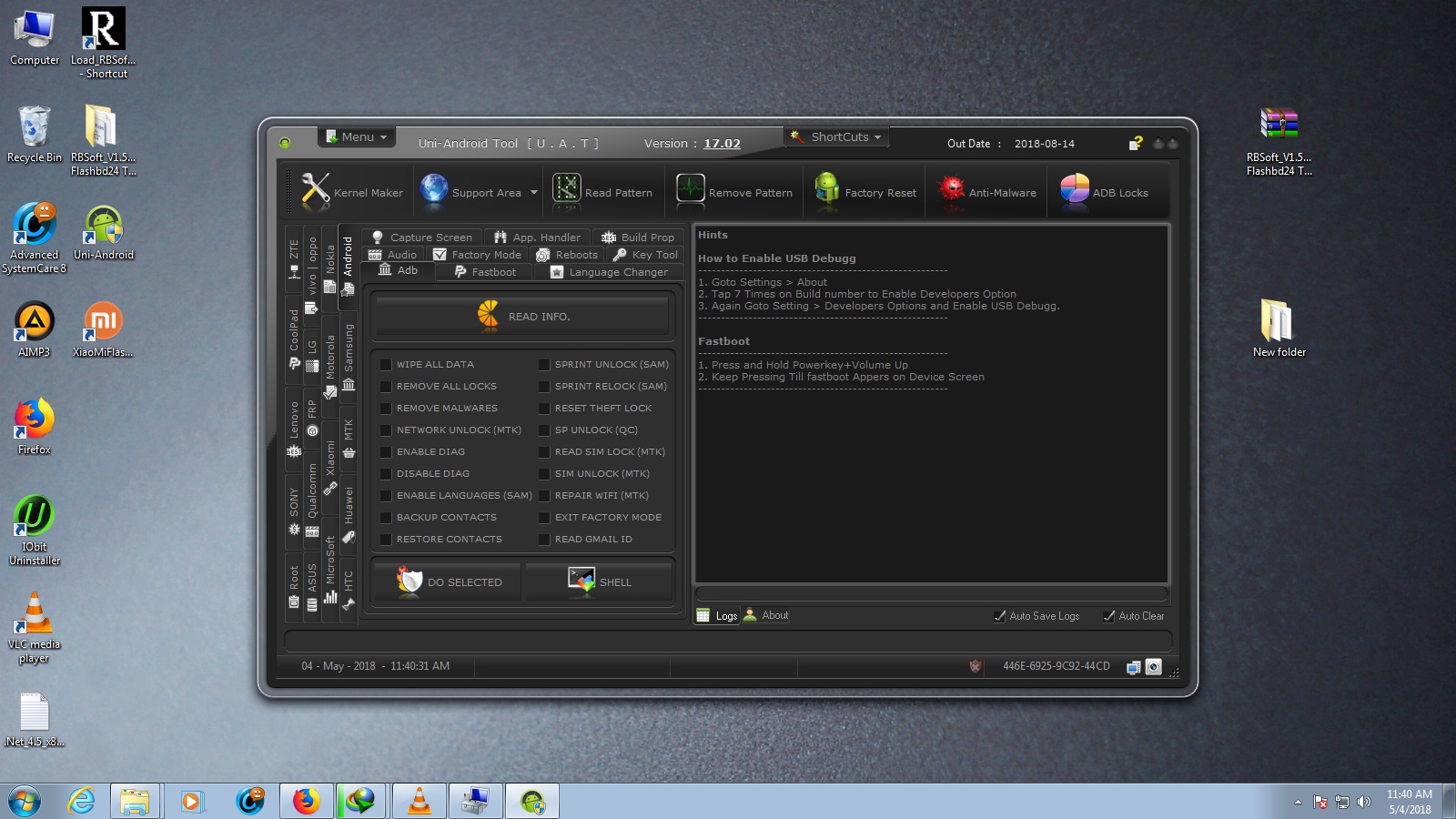Click the green status indicator light
Screen dimensions: 1456x819
tap(285, 143)
